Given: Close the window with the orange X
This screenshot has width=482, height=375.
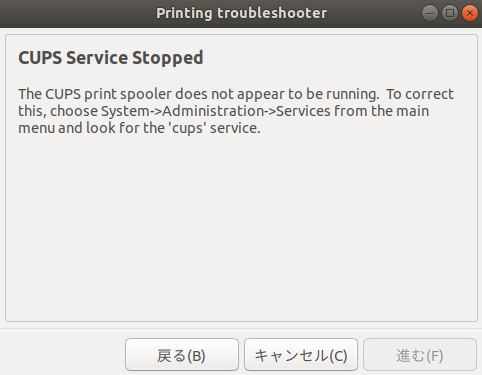Looking at the screenshot, I should [470, 13].
